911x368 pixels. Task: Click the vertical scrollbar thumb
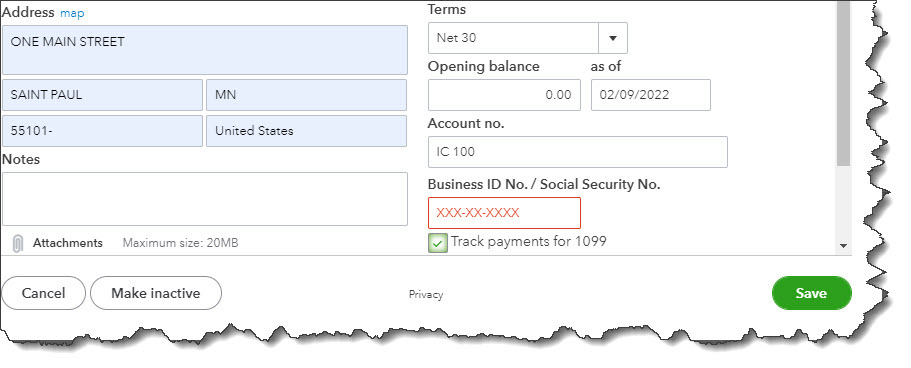844,83
